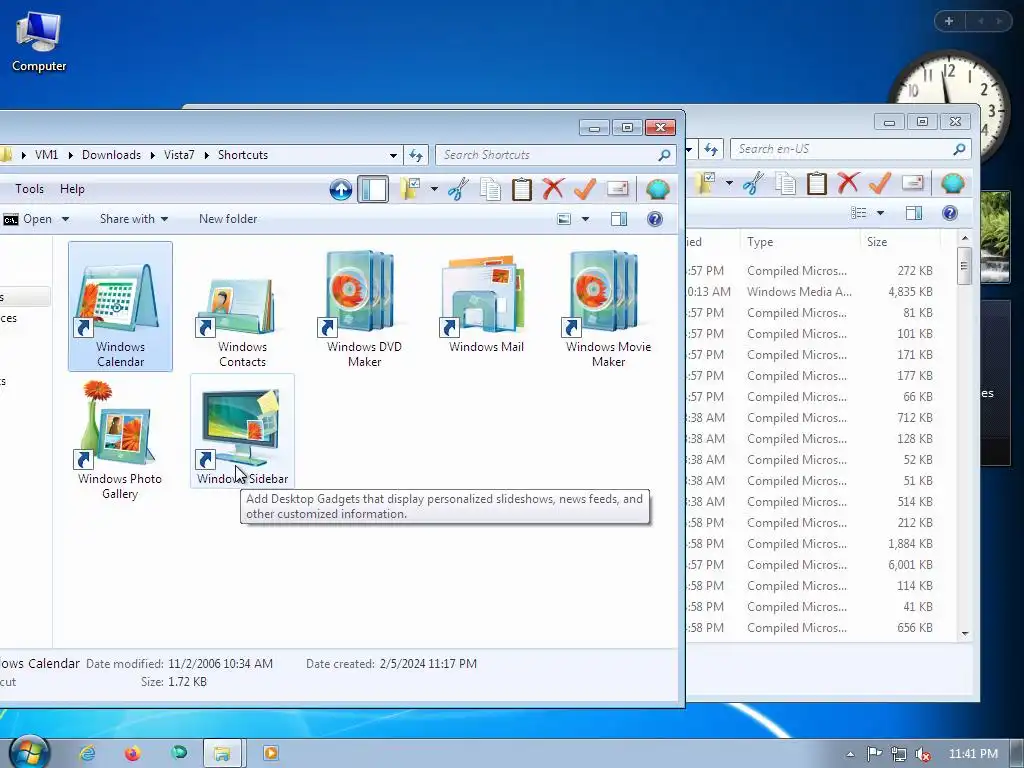Screen dimensions: 1024x768
Task: Click the folder options icon in Shortcuts toolbar
Action: point(409,189)
